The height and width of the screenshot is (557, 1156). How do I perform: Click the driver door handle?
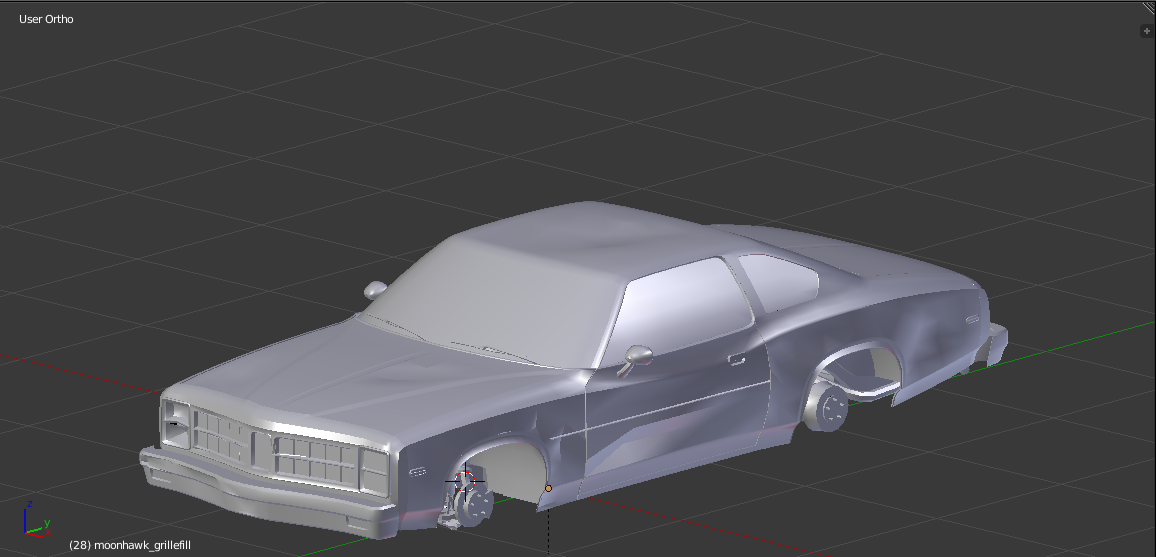tap(736, 359)
